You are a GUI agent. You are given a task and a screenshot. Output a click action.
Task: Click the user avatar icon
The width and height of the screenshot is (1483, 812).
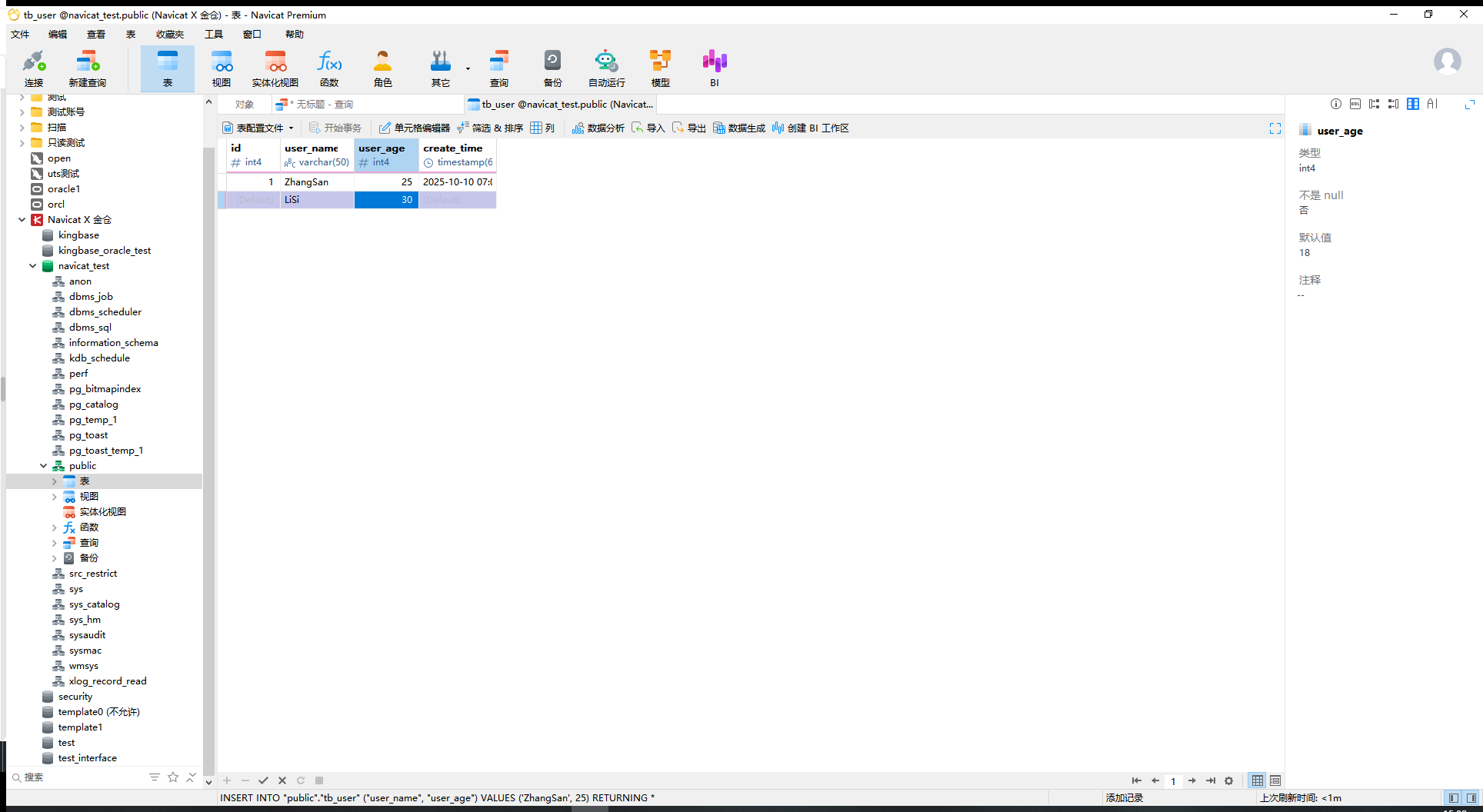click(x=1448, y=62)
